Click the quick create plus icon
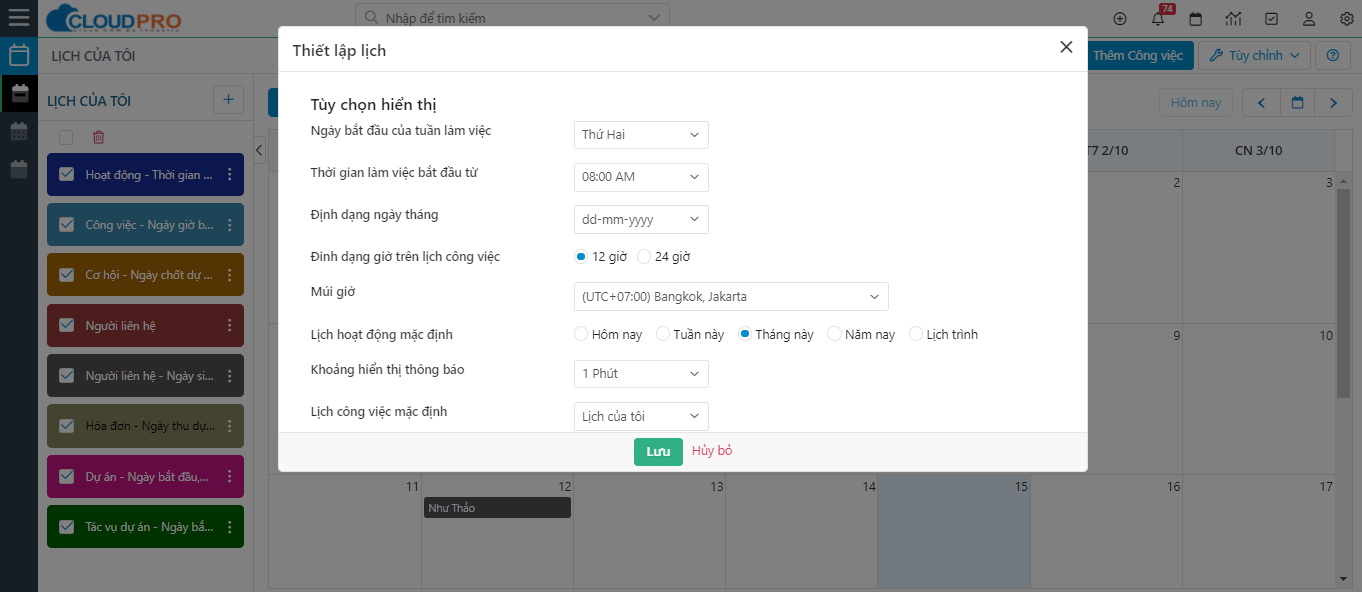Viewport: 1362px width, 592px height. pos(1119,19)
